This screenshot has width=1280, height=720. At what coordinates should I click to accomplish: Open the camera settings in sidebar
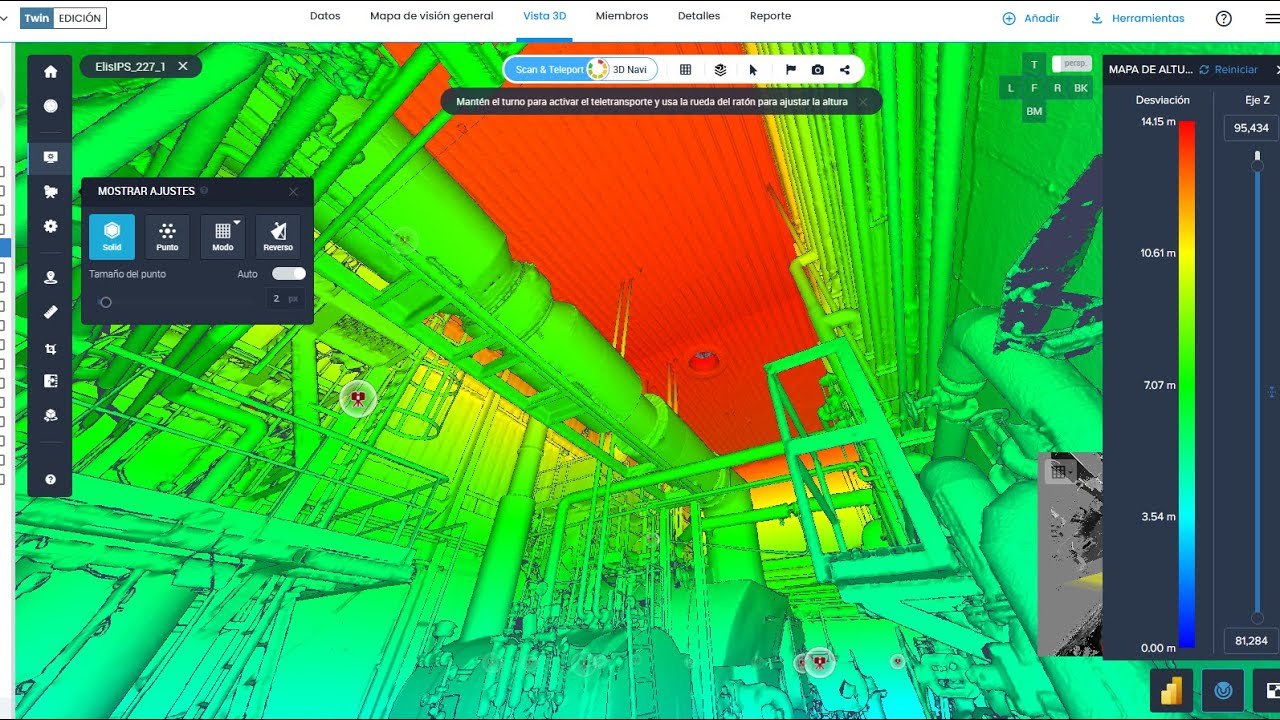point(50,192)
